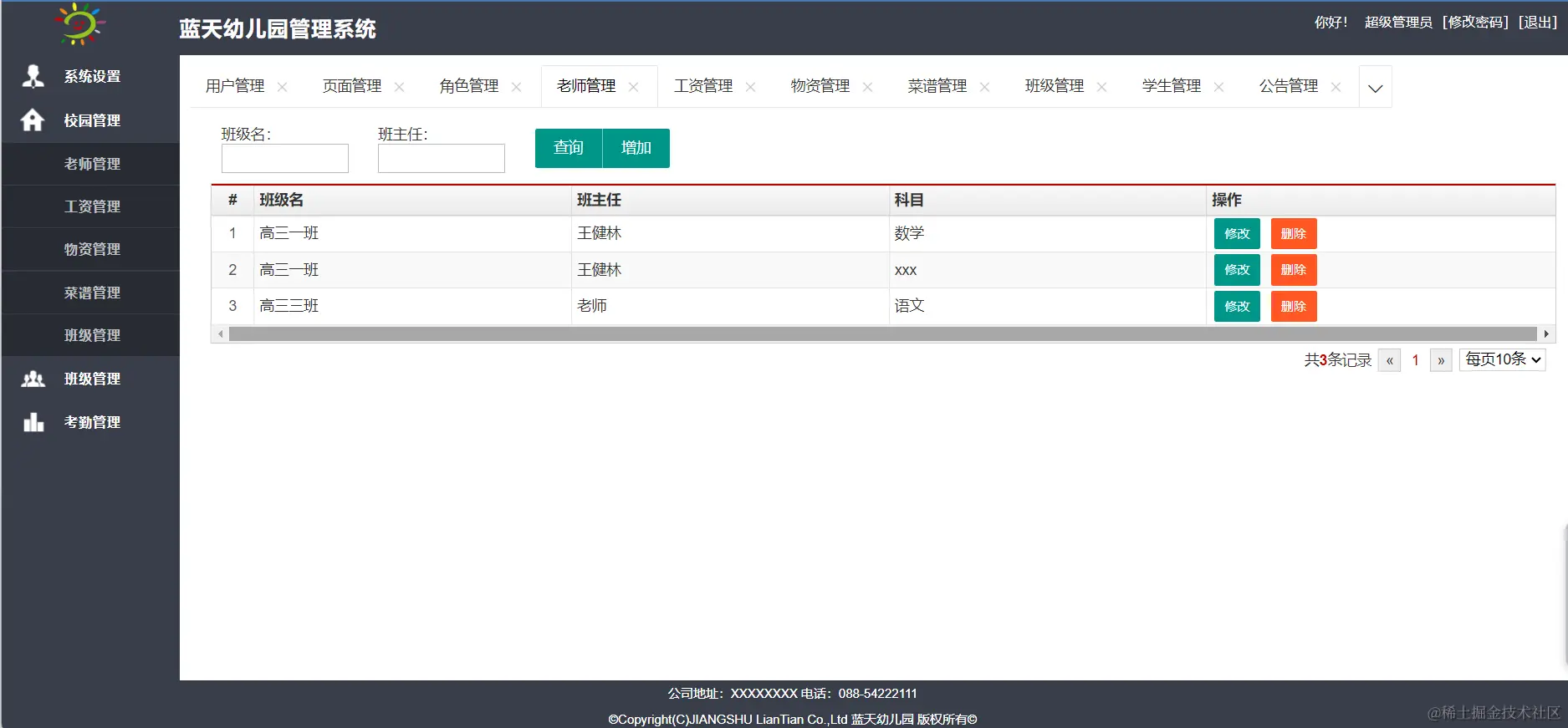Close the 老师管理 tab
The width and height of the screenshot is (1568, 728).
634,87
